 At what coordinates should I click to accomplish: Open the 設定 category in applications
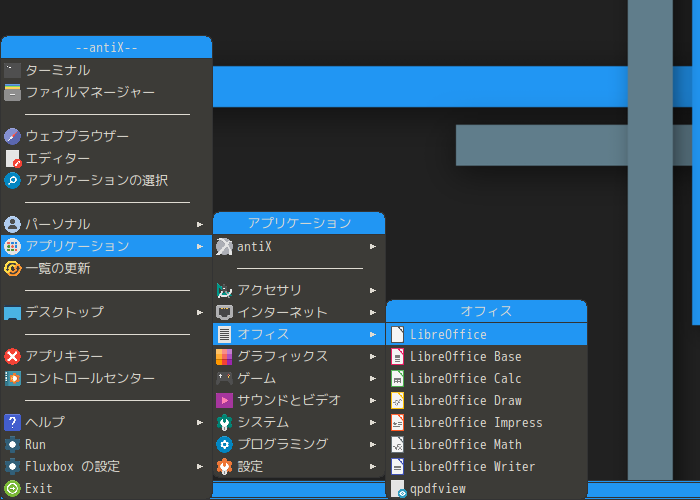point(299,467)
